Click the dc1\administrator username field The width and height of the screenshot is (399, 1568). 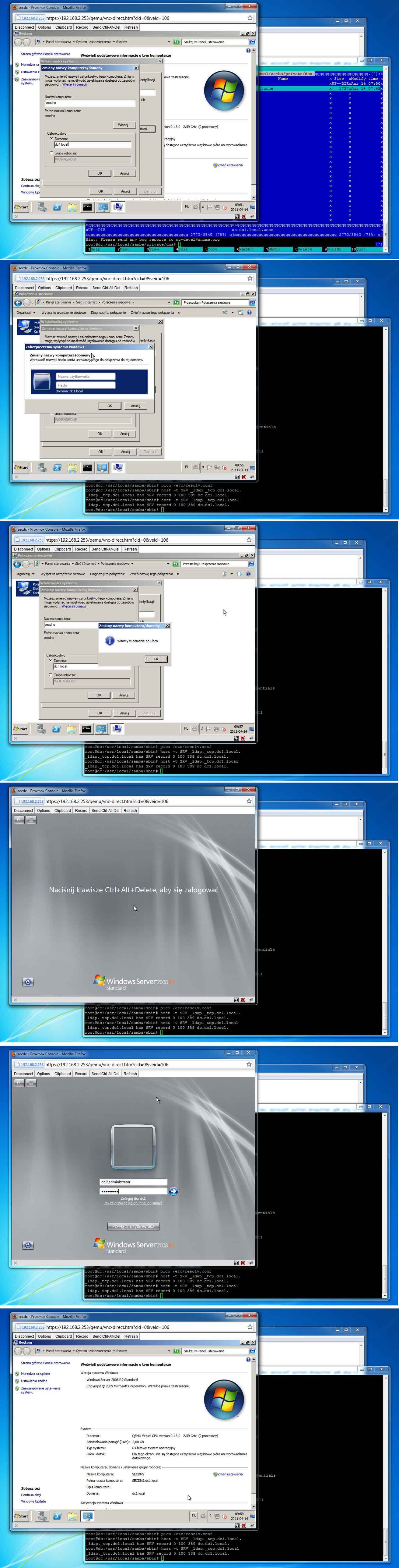(133, 1181)
